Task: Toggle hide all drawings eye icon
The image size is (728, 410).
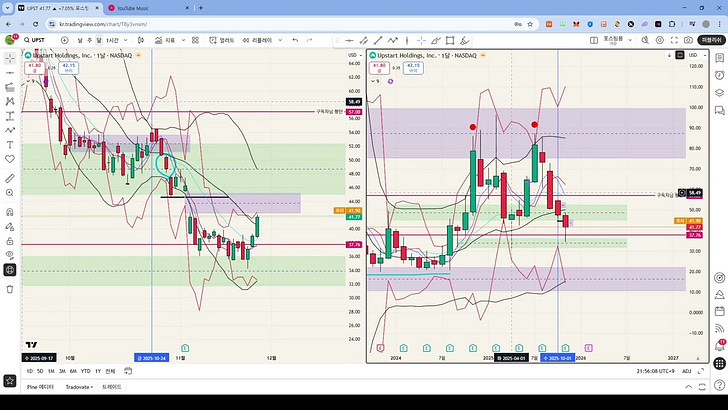Action: coord(10,255)
